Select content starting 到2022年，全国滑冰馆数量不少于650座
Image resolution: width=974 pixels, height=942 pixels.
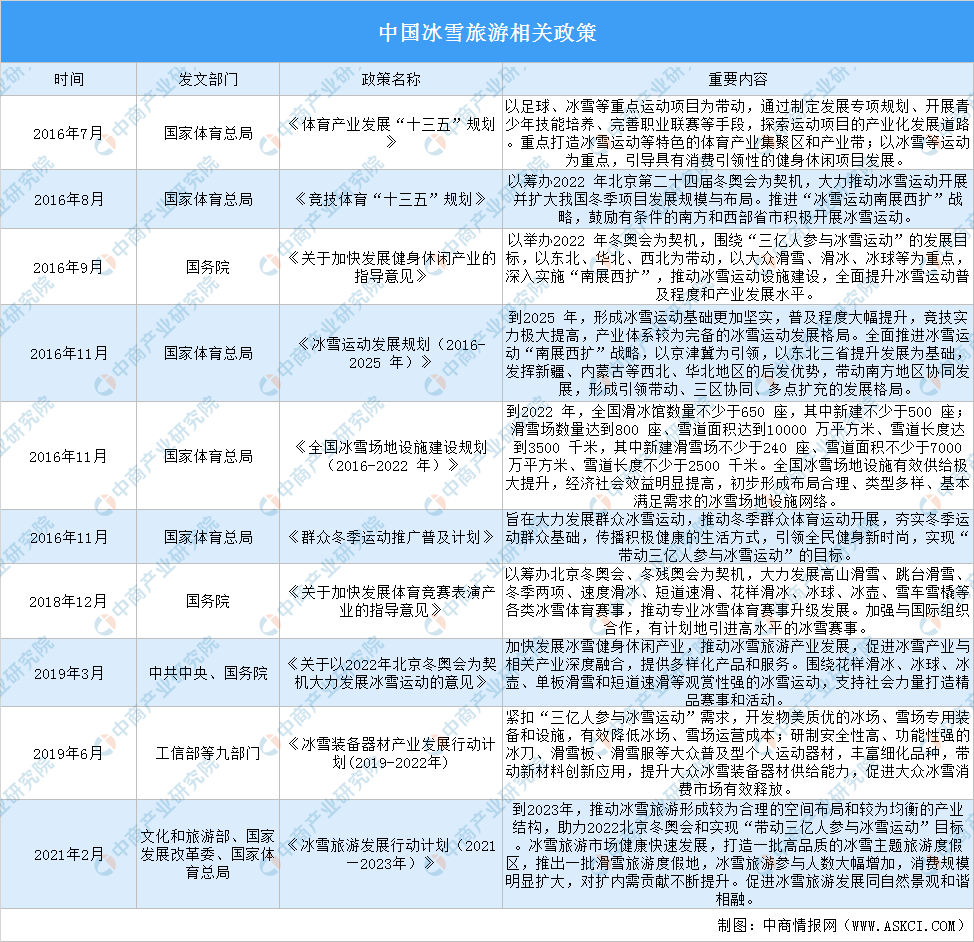737,456
